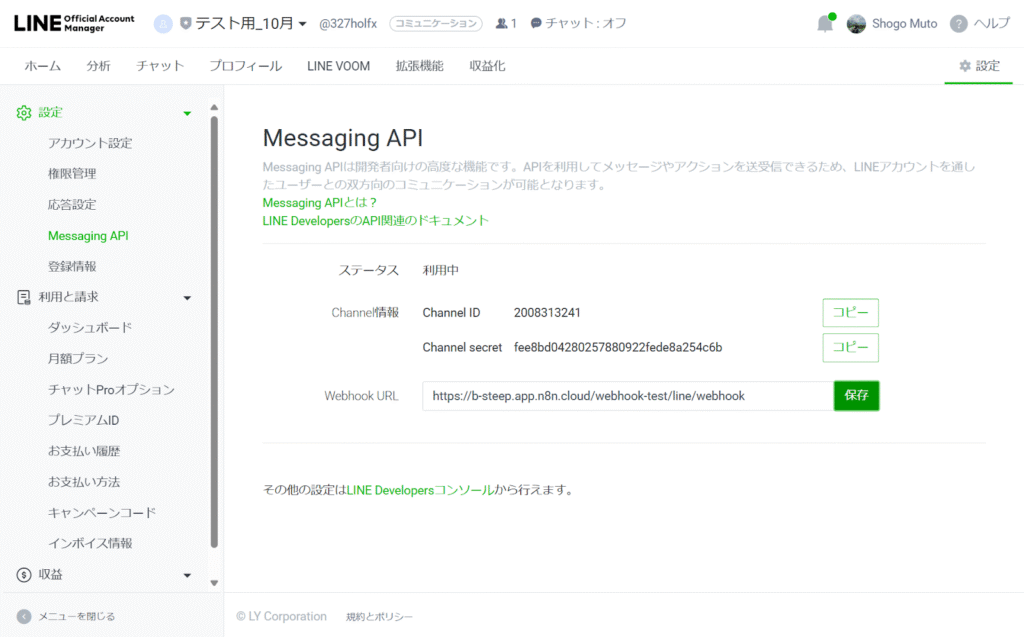Collapse the 利用と請求 sidebar section
The height and width of the screenshot is (637, 1024).
pyautogui.click(x=187, y=297)
